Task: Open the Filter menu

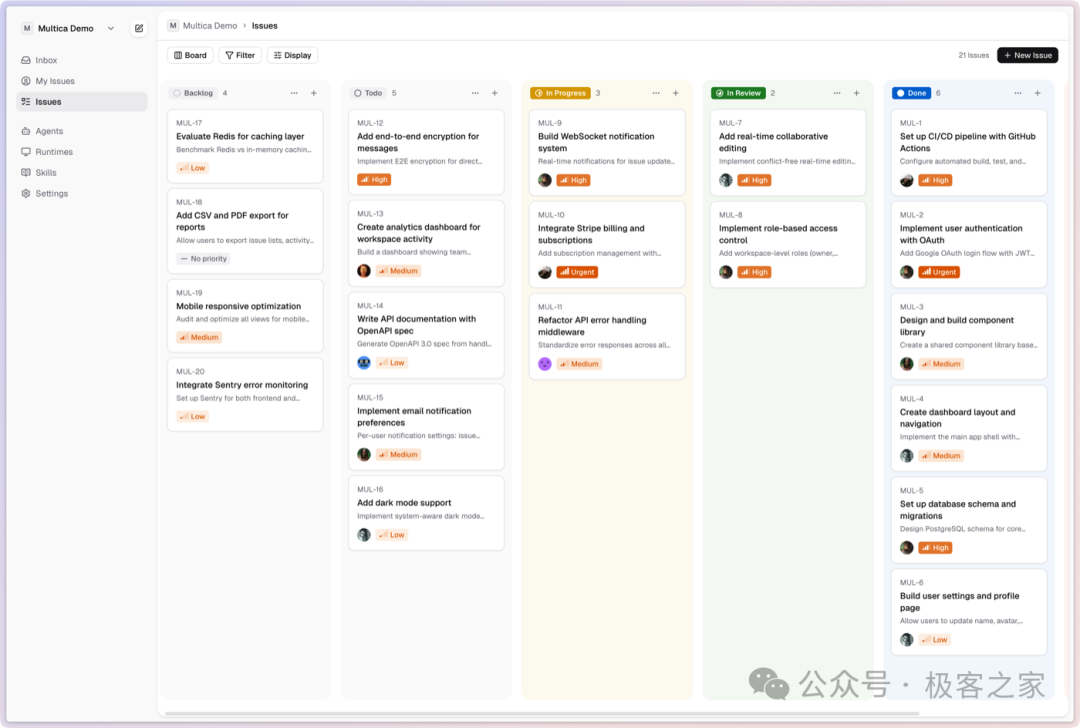Action: tap(240, 55)
